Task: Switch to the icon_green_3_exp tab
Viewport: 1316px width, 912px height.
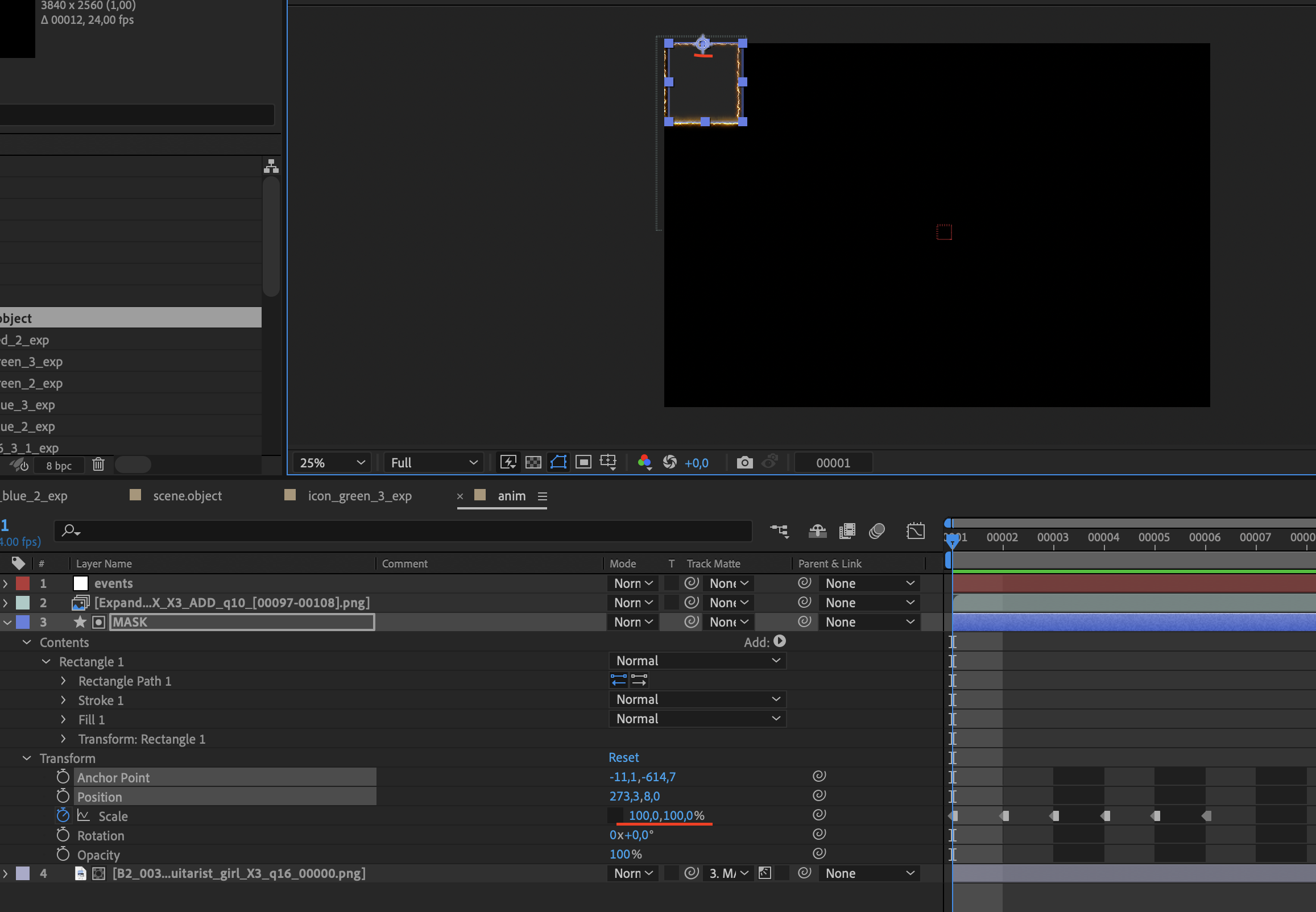Action: pos(359,495)
